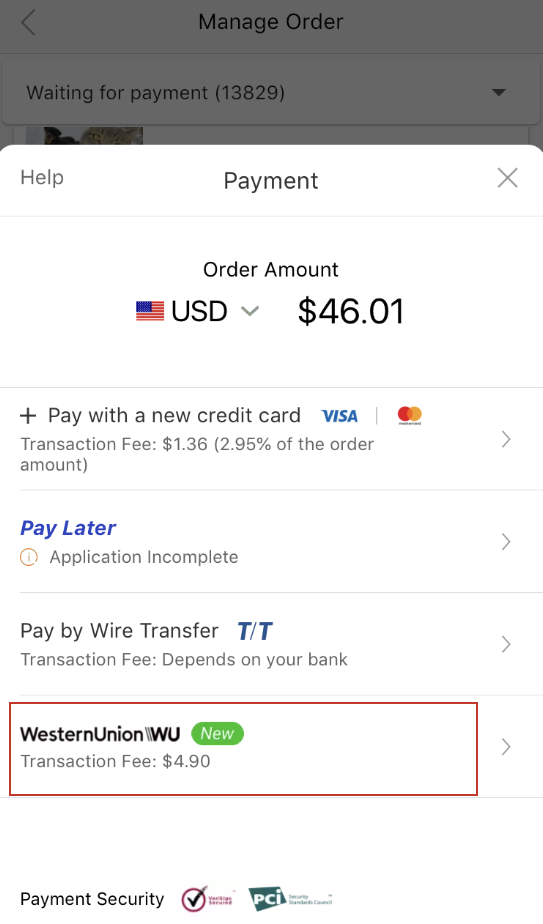
Task: Go back using the header arrow
Action: [x=28, y=23]
